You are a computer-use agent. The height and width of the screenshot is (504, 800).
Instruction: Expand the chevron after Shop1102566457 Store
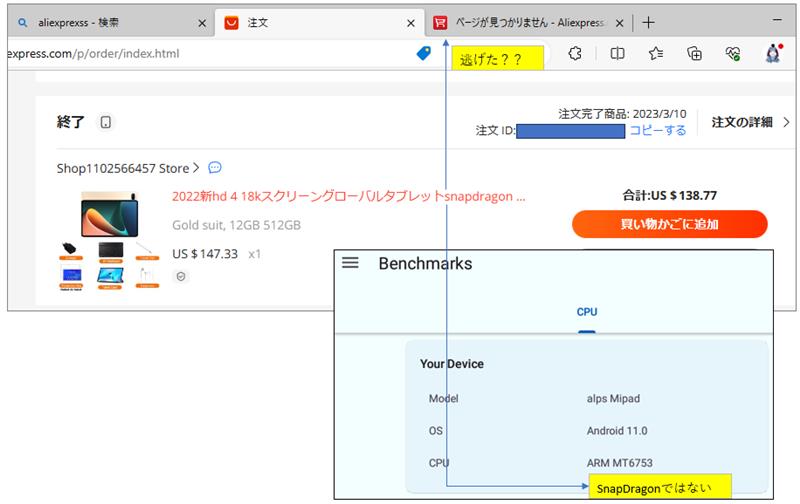pyautogui.click(x=195, y=168)
